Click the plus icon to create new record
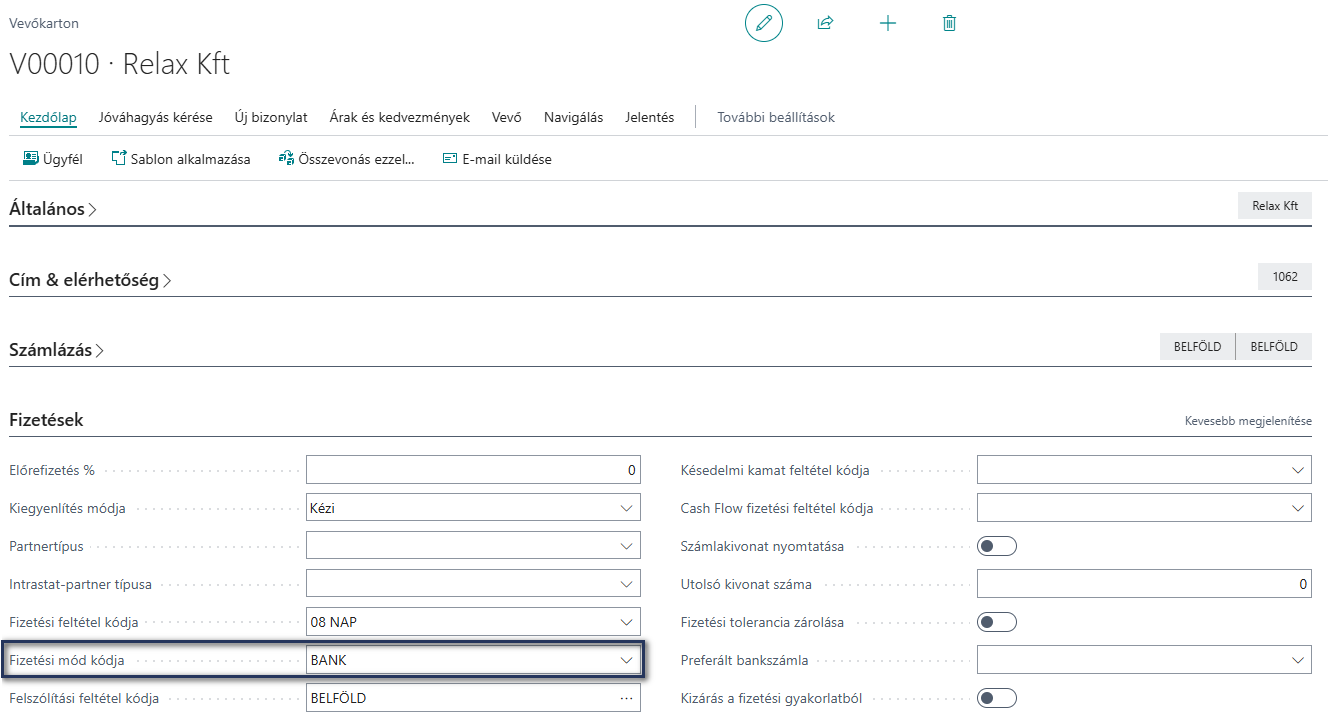1328x727 pixels. pyautogui.click(x=887, y=22)
